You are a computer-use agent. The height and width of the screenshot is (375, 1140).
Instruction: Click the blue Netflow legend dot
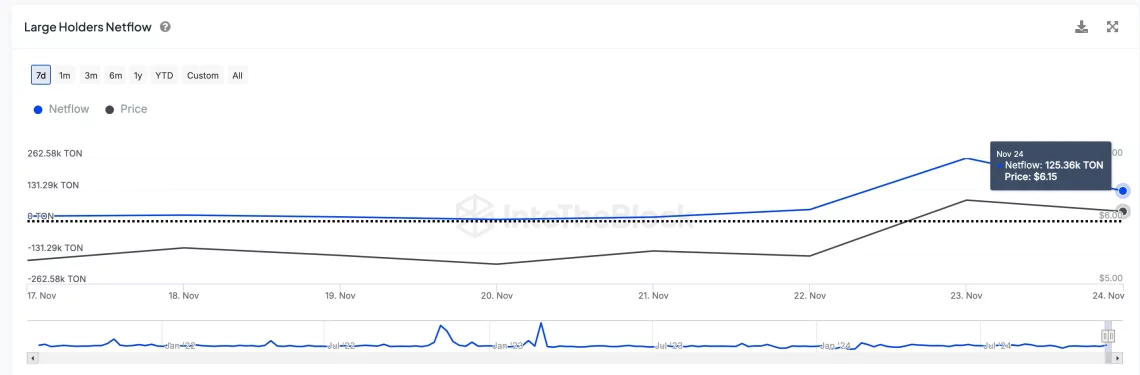click(38, 109)
